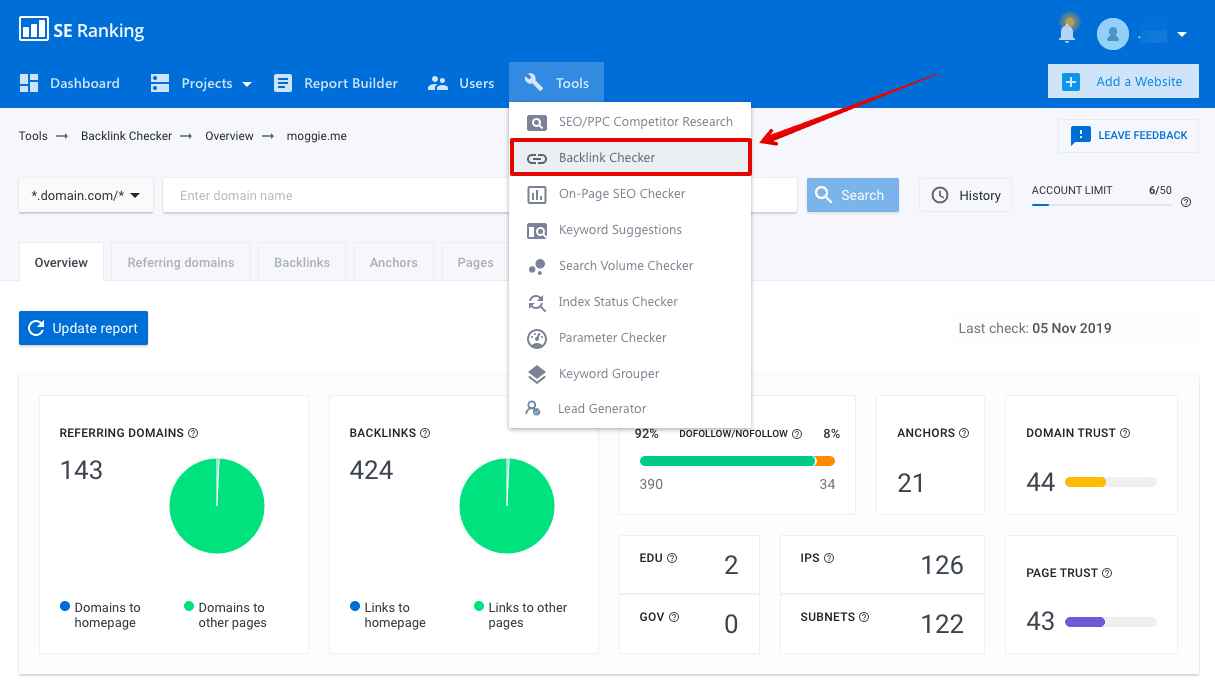Click Links to other pages legend
Image resolution: width=1215 pixels, height=686 pixels.
point(520,615)
